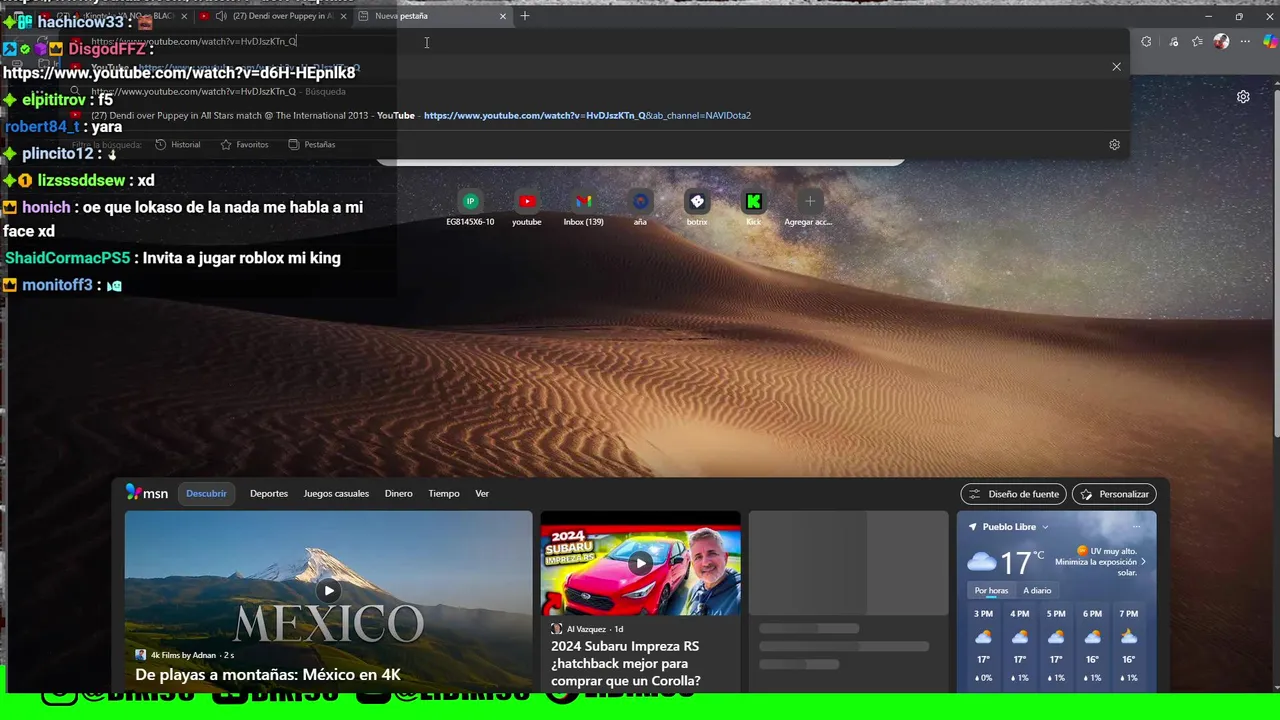
Task: Select the 3 PM hourly forecast
Action: [983, 645]
